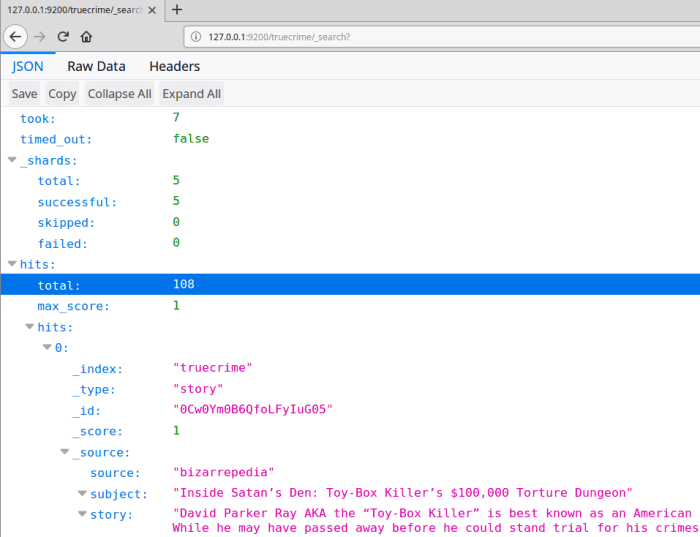
Task: Collapse the _source object
Action: (64, 452)
